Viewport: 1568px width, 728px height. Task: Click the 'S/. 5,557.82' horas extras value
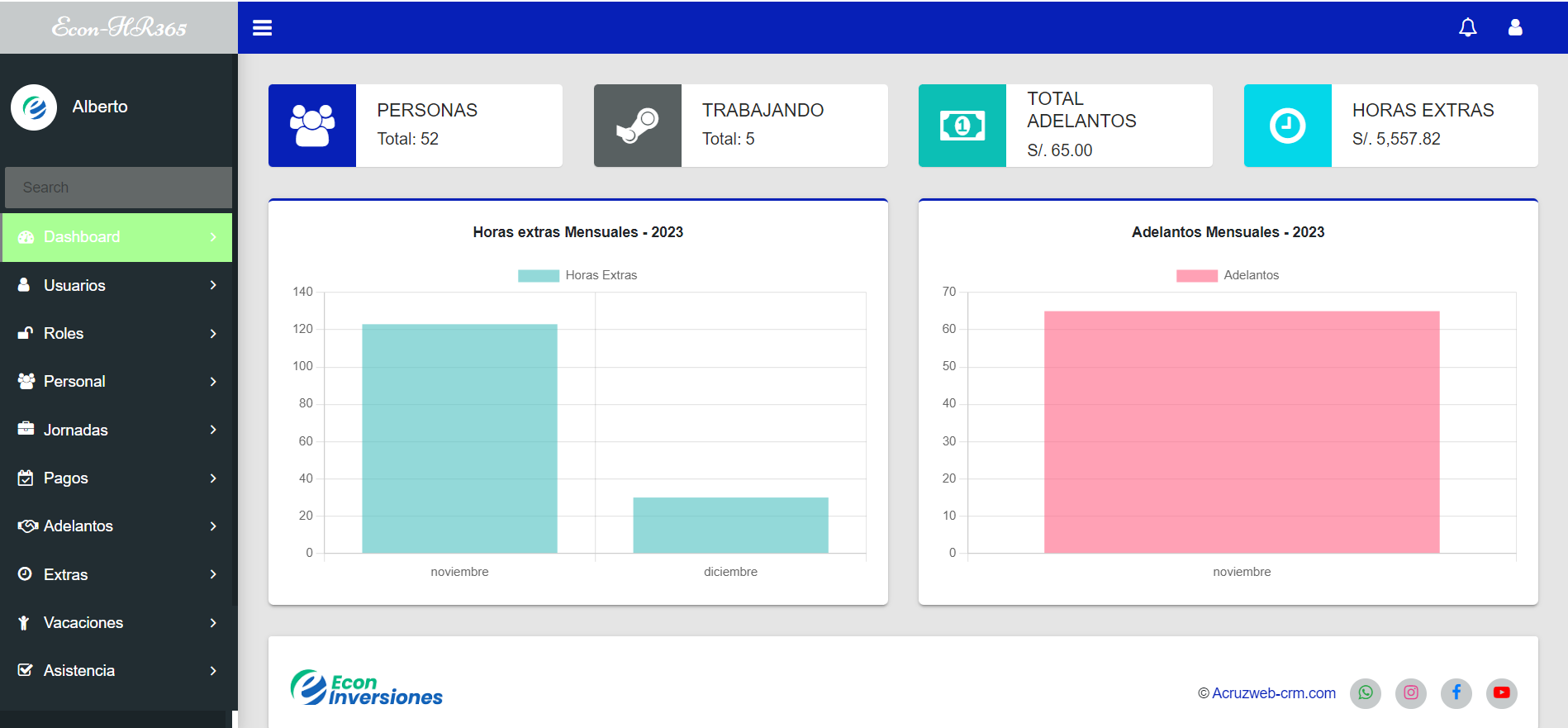click(x=1396, y=139)
